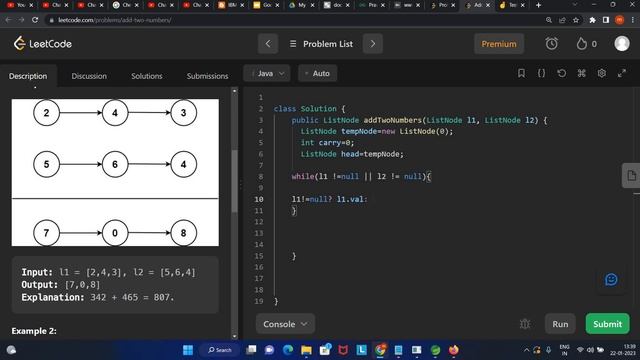Go to next problem arrow

pyautogui.click(x=373, y=44)
